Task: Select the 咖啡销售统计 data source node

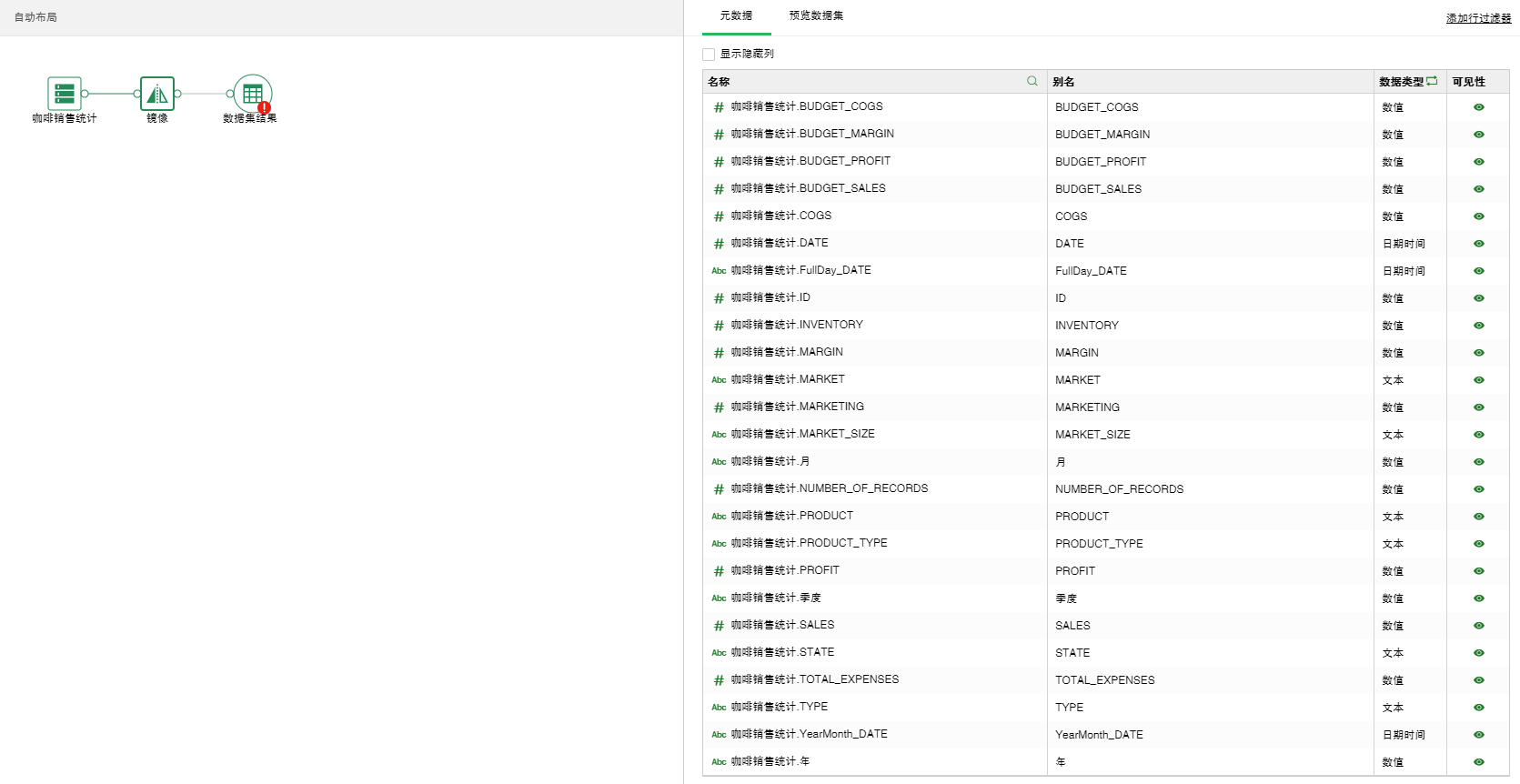Action: 64,94
